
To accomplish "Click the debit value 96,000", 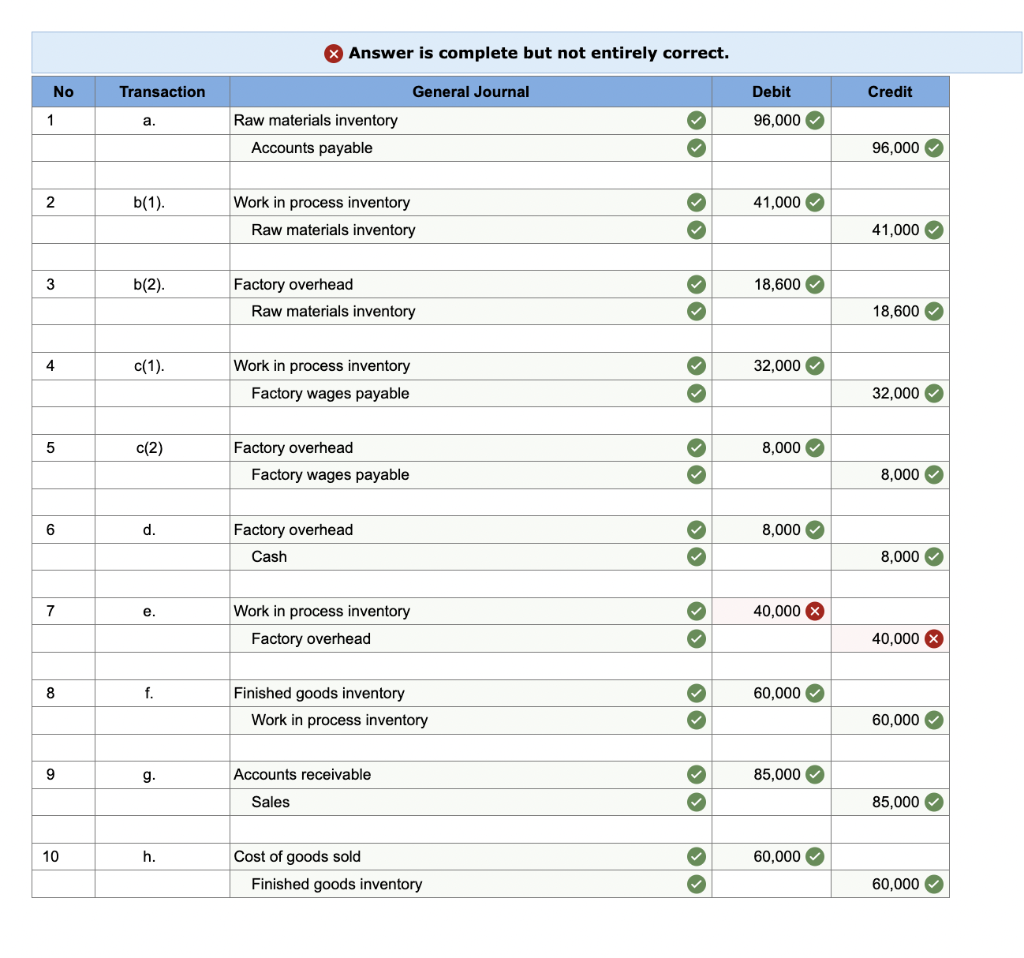I will pos(776,120).
